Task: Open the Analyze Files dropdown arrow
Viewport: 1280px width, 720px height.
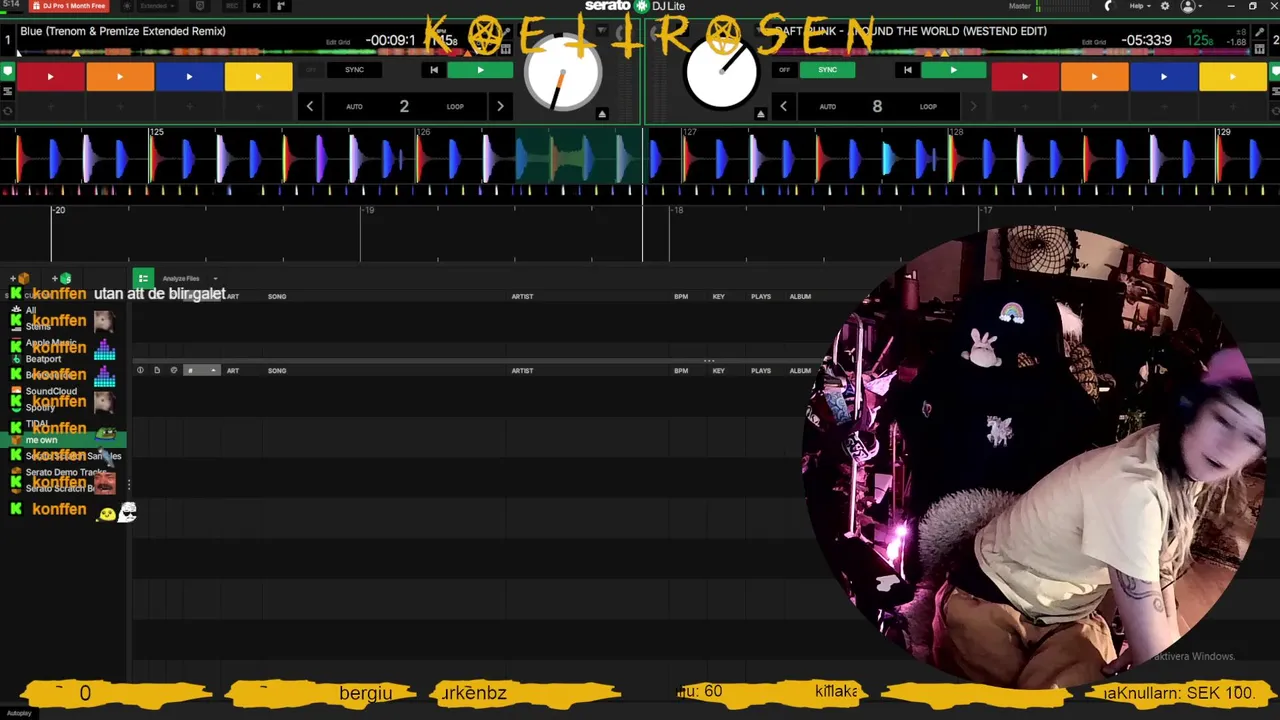Action: coord(215,279)
